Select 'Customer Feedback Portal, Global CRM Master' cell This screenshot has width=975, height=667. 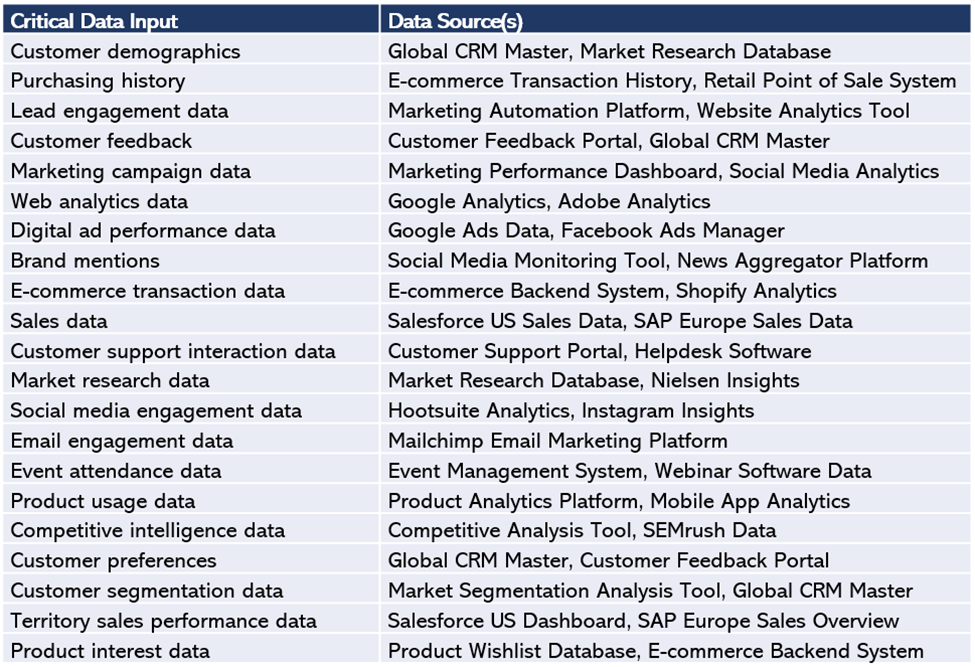point(608,141)
